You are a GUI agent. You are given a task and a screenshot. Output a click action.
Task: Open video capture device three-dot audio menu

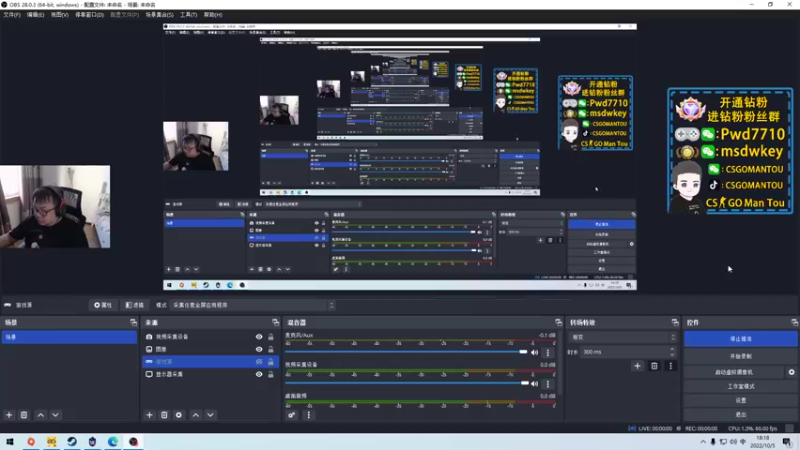(548, 383)
